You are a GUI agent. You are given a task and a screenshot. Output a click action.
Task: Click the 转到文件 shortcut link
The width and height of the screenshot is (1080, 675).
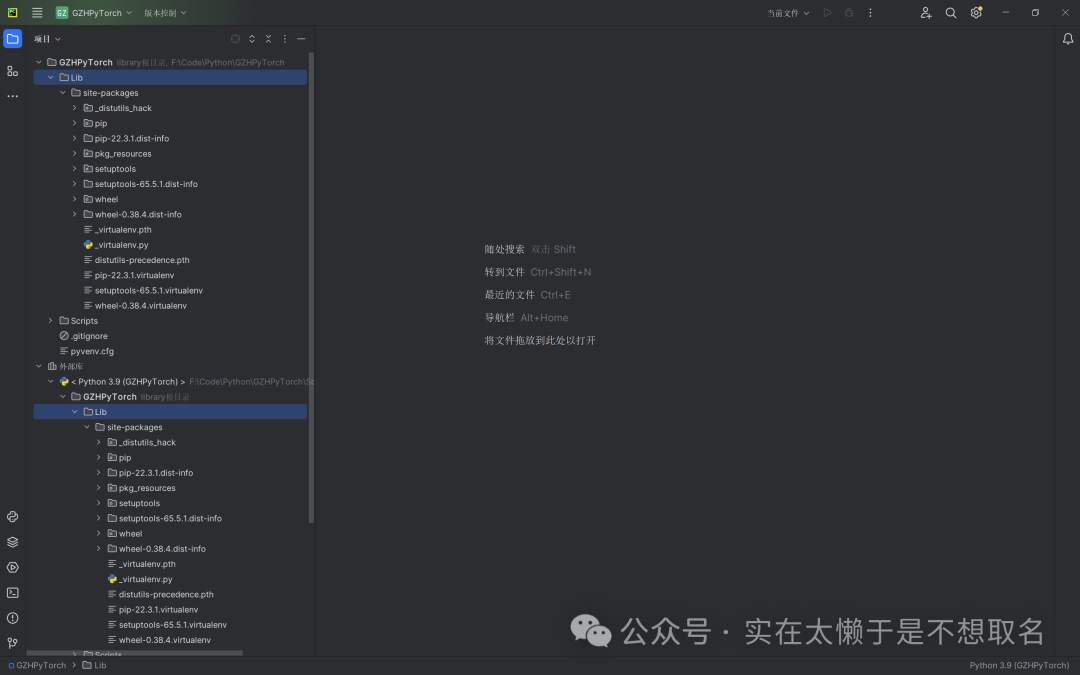click(504, 271)
